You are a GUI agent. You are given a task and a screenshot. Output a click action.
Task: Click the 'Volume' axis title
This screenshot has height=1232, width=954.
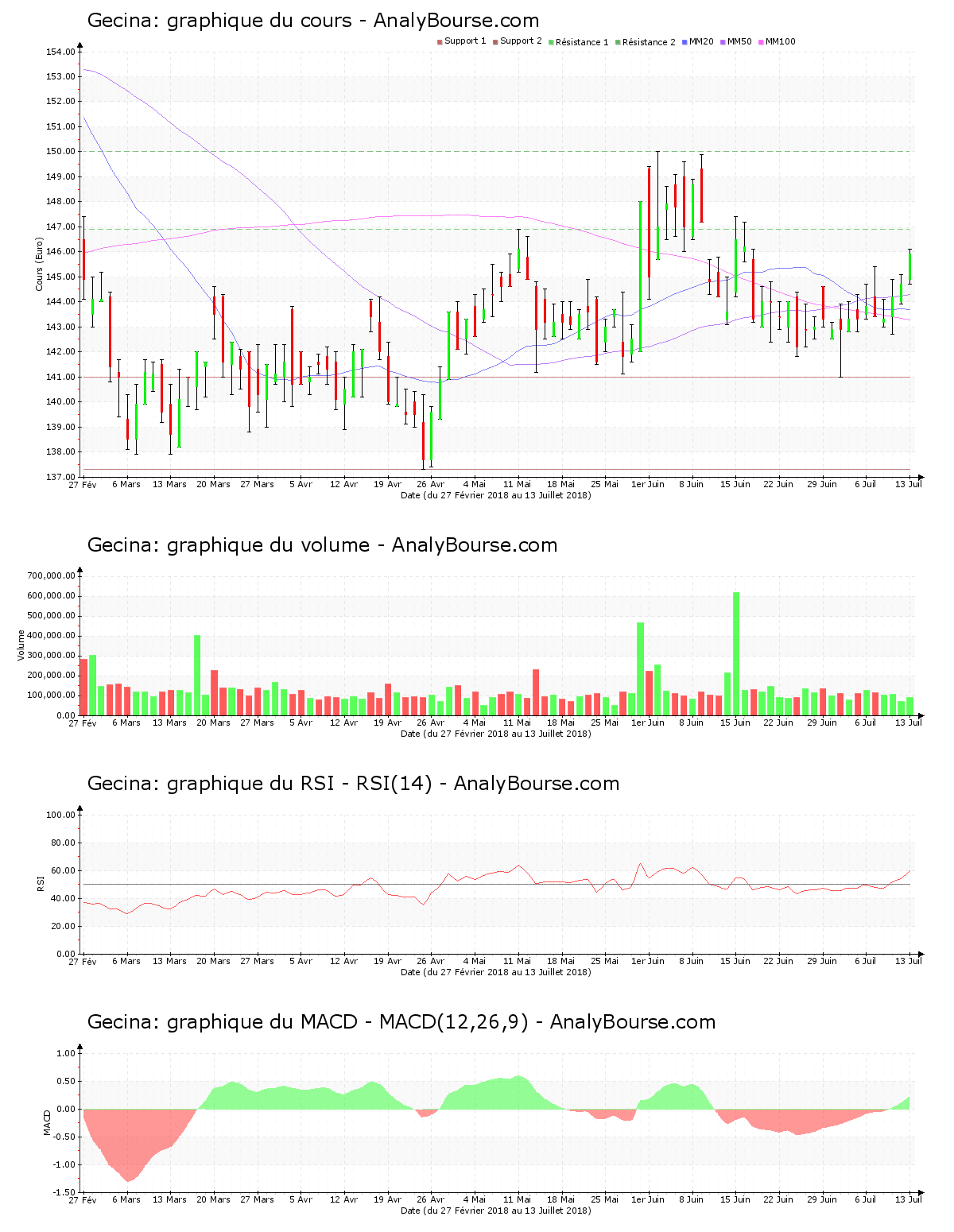[x=21, y=645]
